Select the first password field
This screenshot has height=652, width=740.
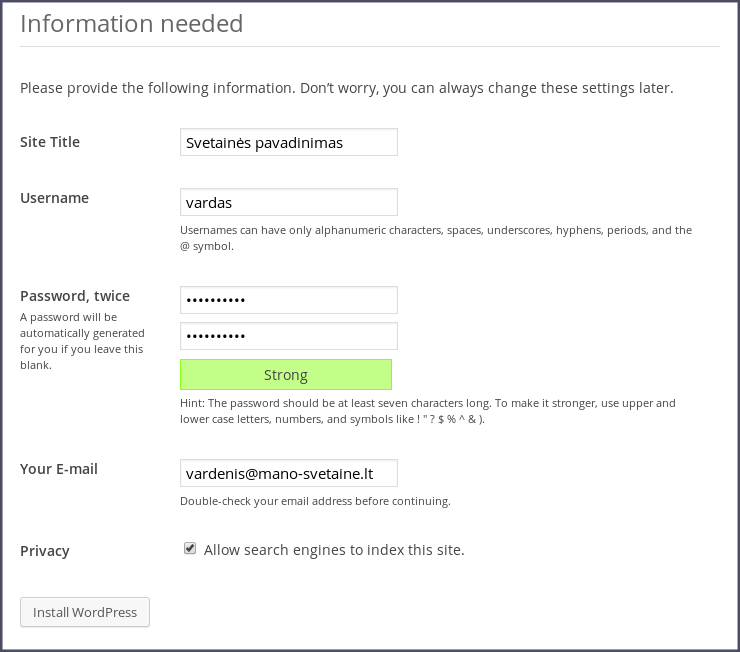coord(288,300)
